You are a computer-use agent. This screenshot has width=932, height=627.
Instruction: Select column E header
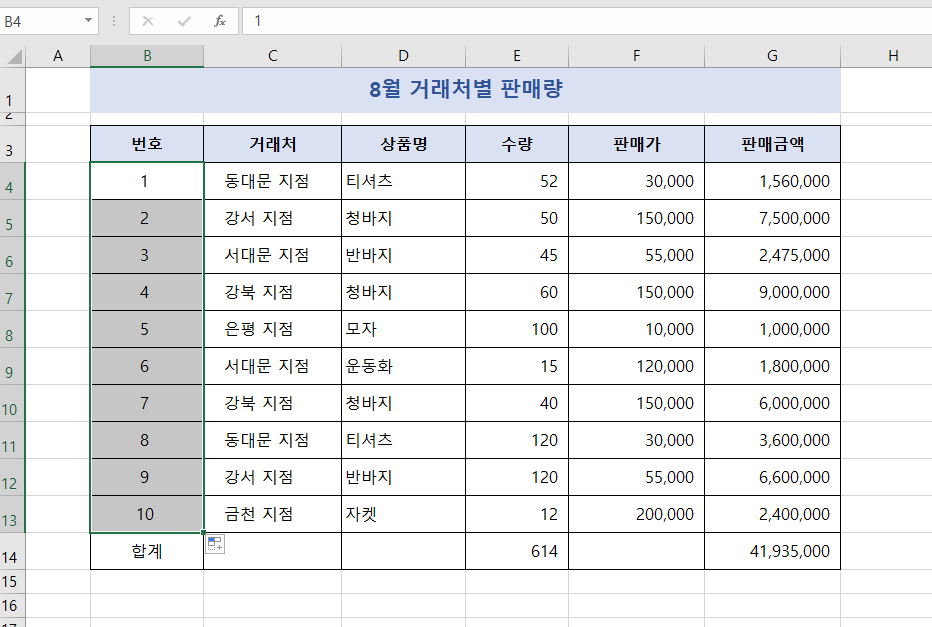517,56
